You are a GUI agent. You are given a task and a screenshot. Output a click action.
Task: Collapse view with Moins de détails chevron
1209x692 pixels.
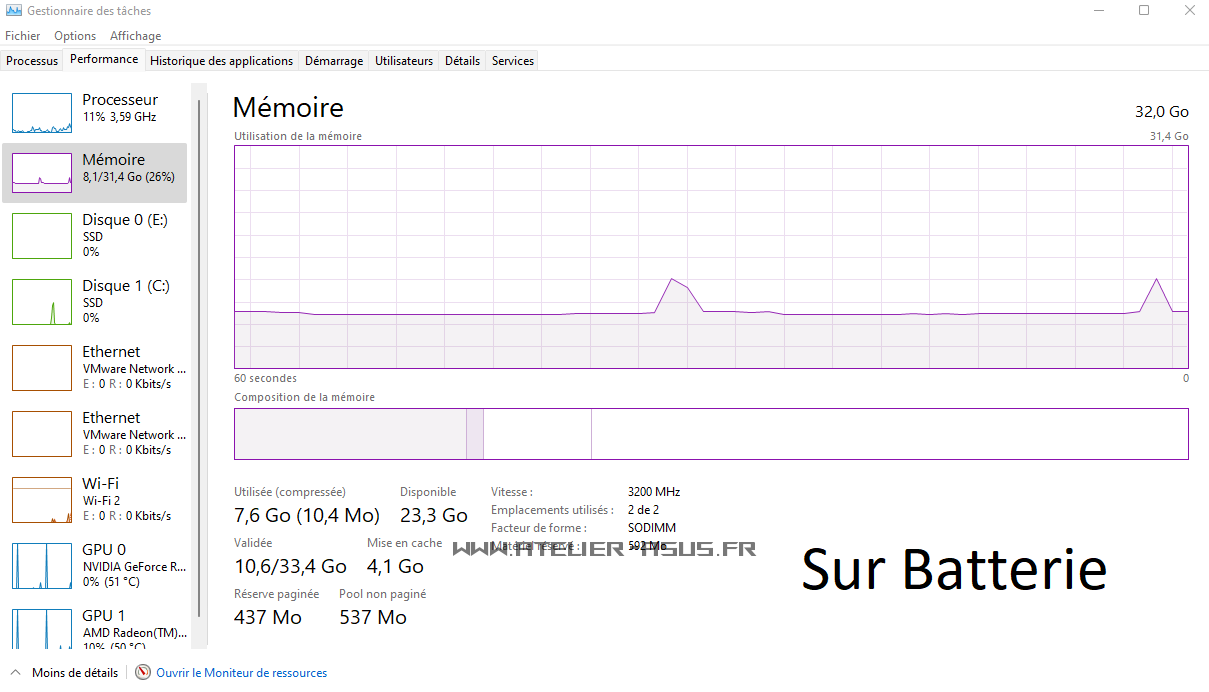16,673
